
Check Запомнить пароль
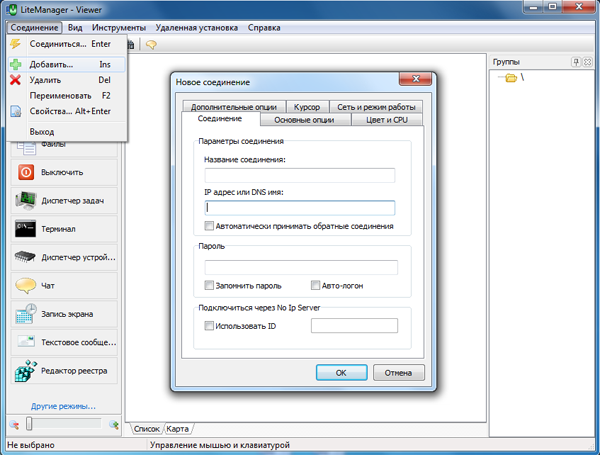(209, 285)
